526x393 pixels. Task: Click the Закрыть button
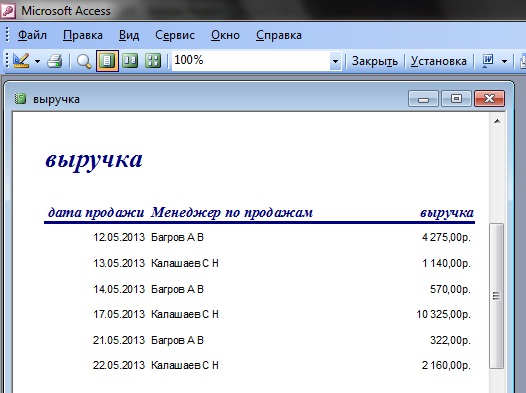tap(374, 61)
